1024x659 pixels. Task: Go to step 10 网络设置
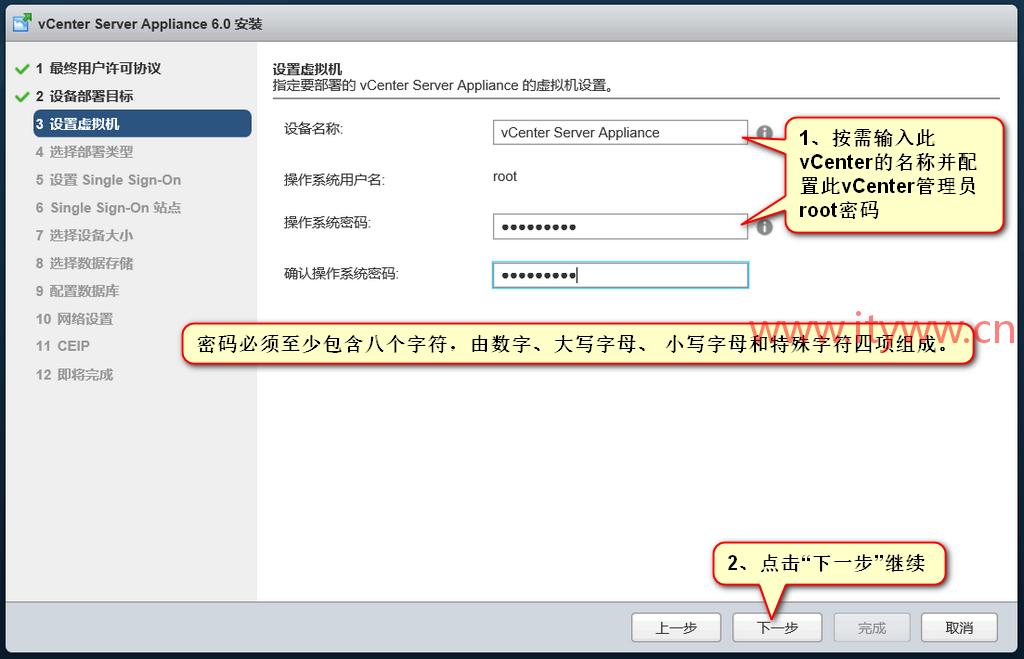pos(74,319)
